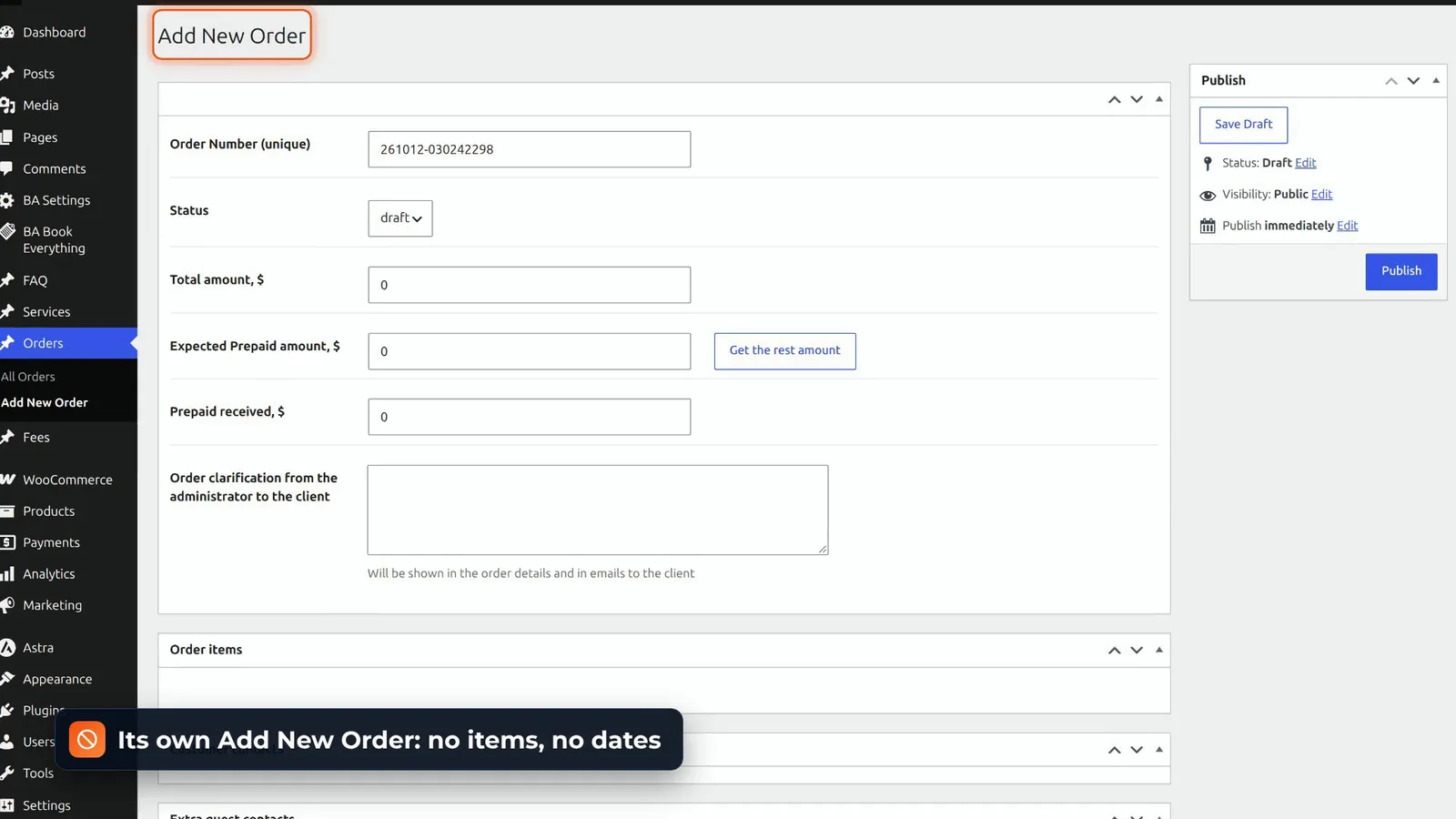Viewport: 1456px width, 819px height.
Task: Move Publish panel down
Action: pyautogui.click(x=1413, y=80)
